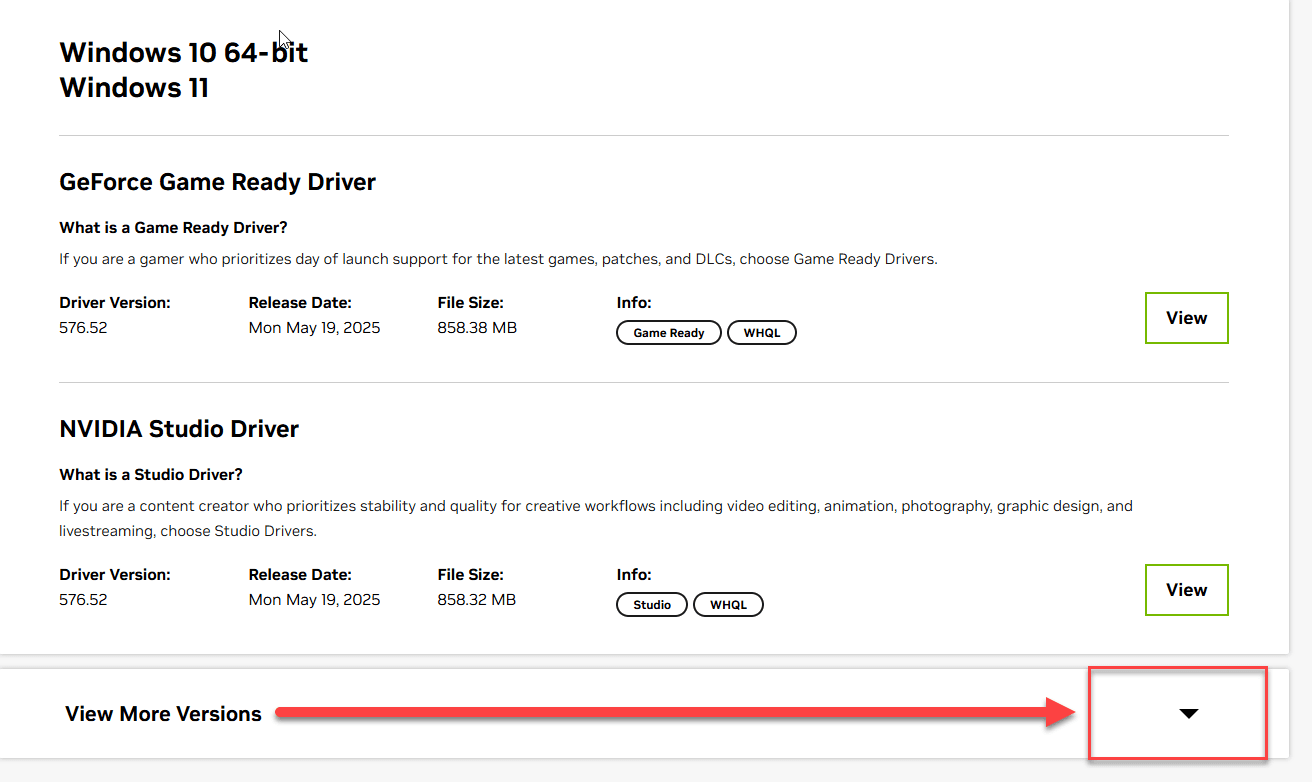1312x782 pixels.
Task: Click WHQL badge next to Studio badge
Action: click(x=728, y=605)
